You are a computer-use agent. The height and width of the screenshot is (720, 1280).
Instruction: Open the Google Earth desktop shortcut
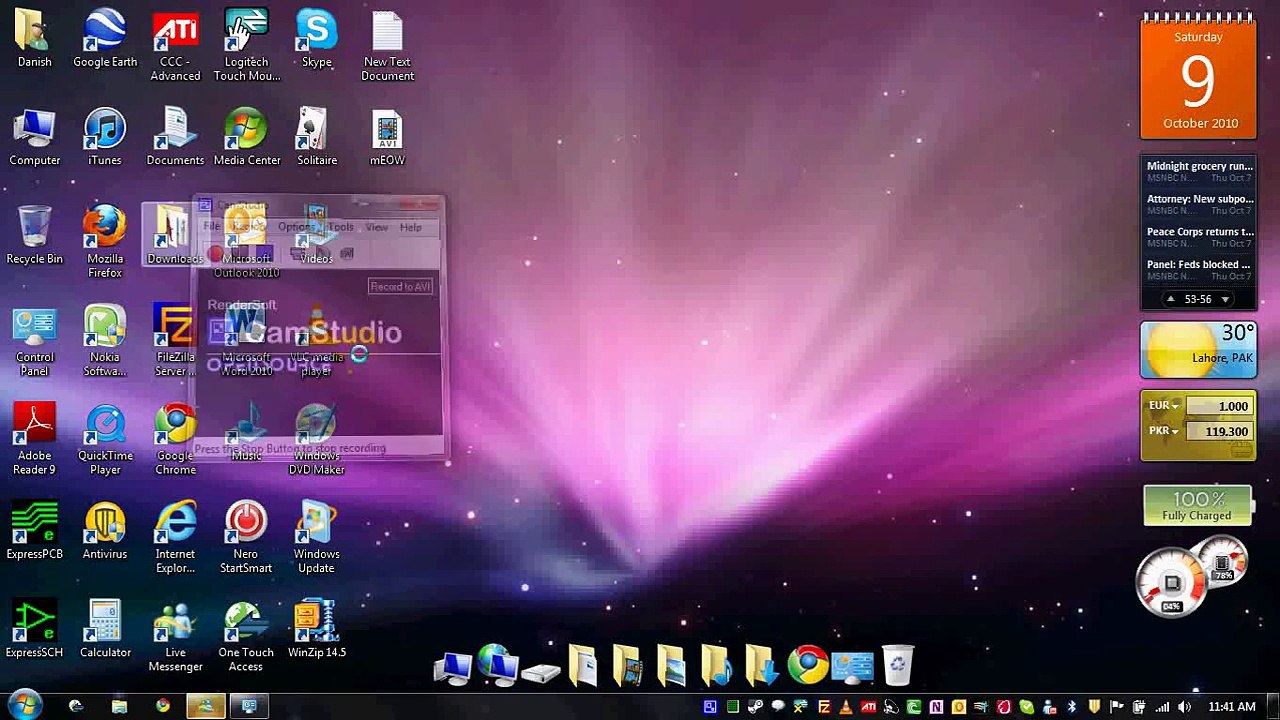point(105,40)
